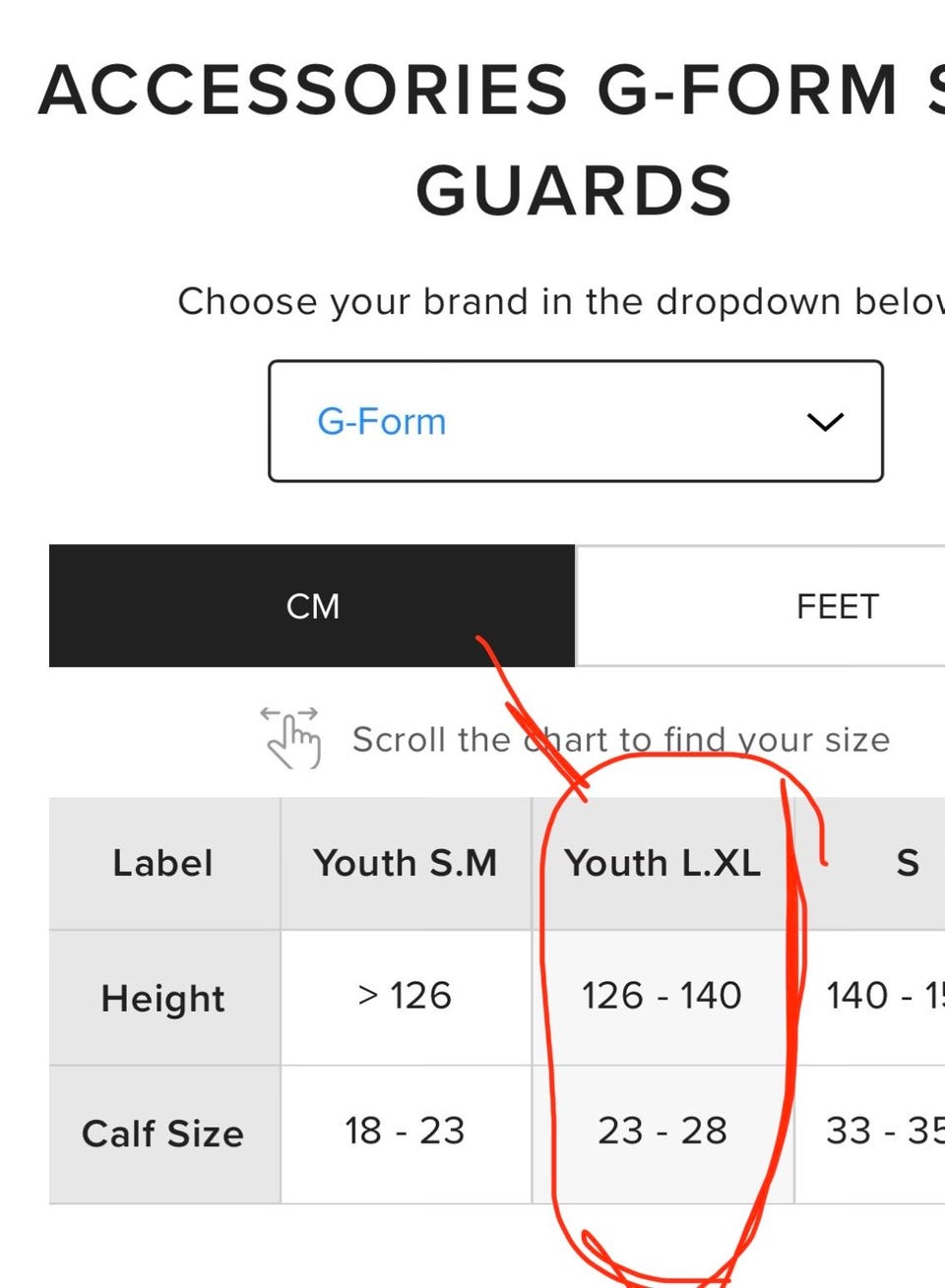Click "Scroll the chart to find your size" text
The image size is (945, 1288).
621,739
